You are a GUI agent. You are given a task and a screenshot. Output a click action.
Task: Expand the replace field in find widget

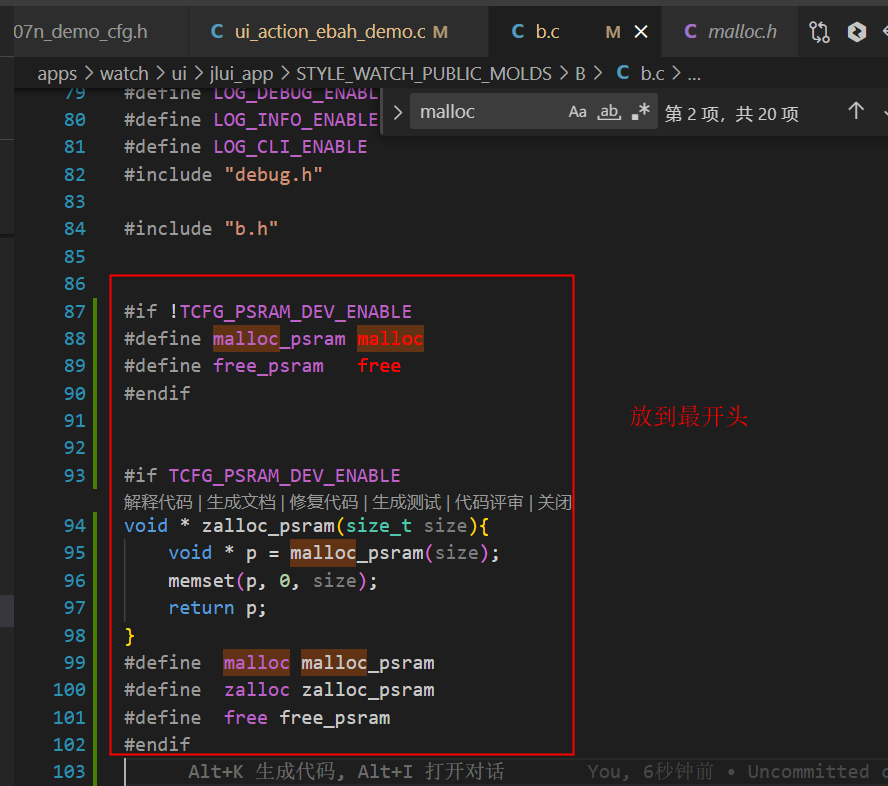tap(398, 113)
